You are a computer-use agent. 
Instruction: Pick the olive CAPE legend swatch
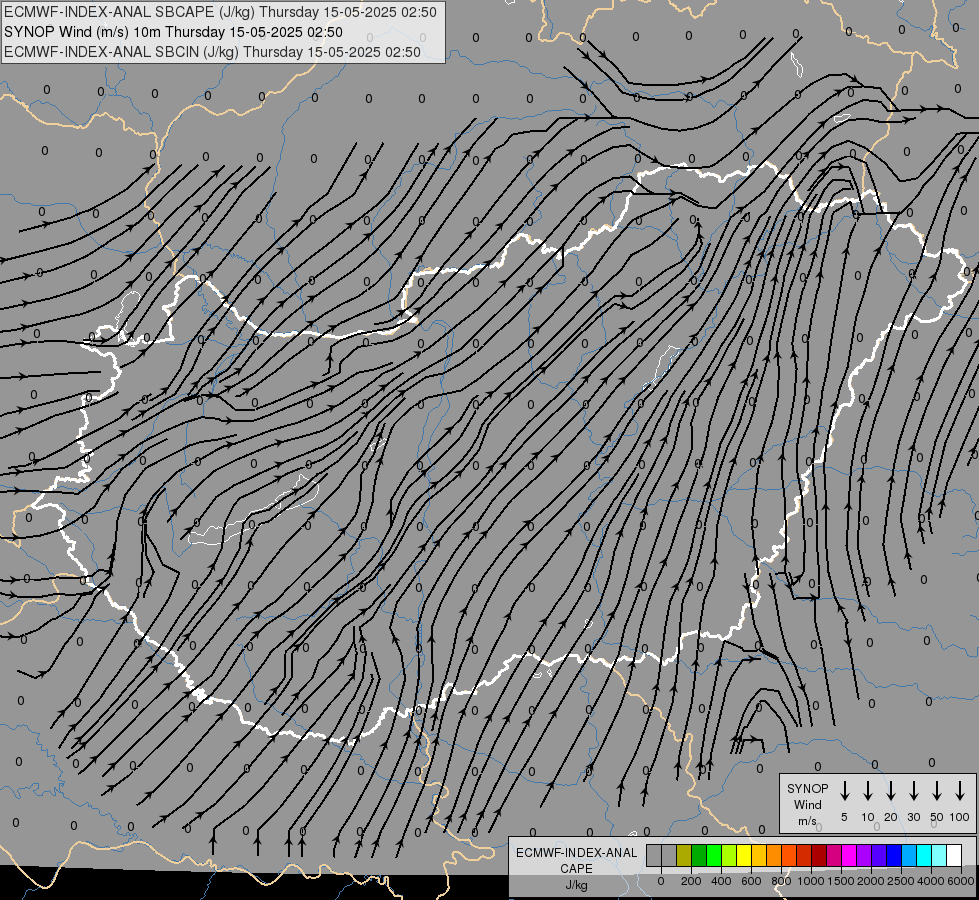tap(684, 855)
